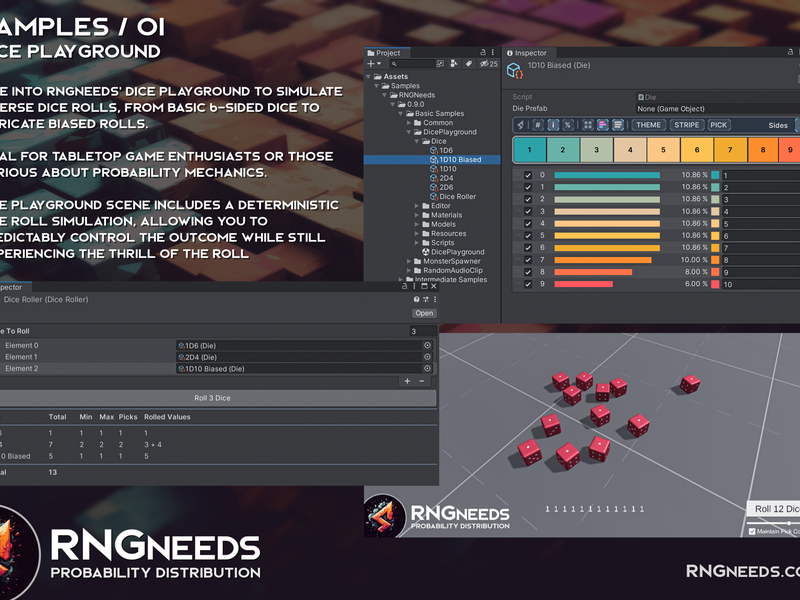Collapse the Assets folder arrow

pyautogui.click(x=368, y=77)
